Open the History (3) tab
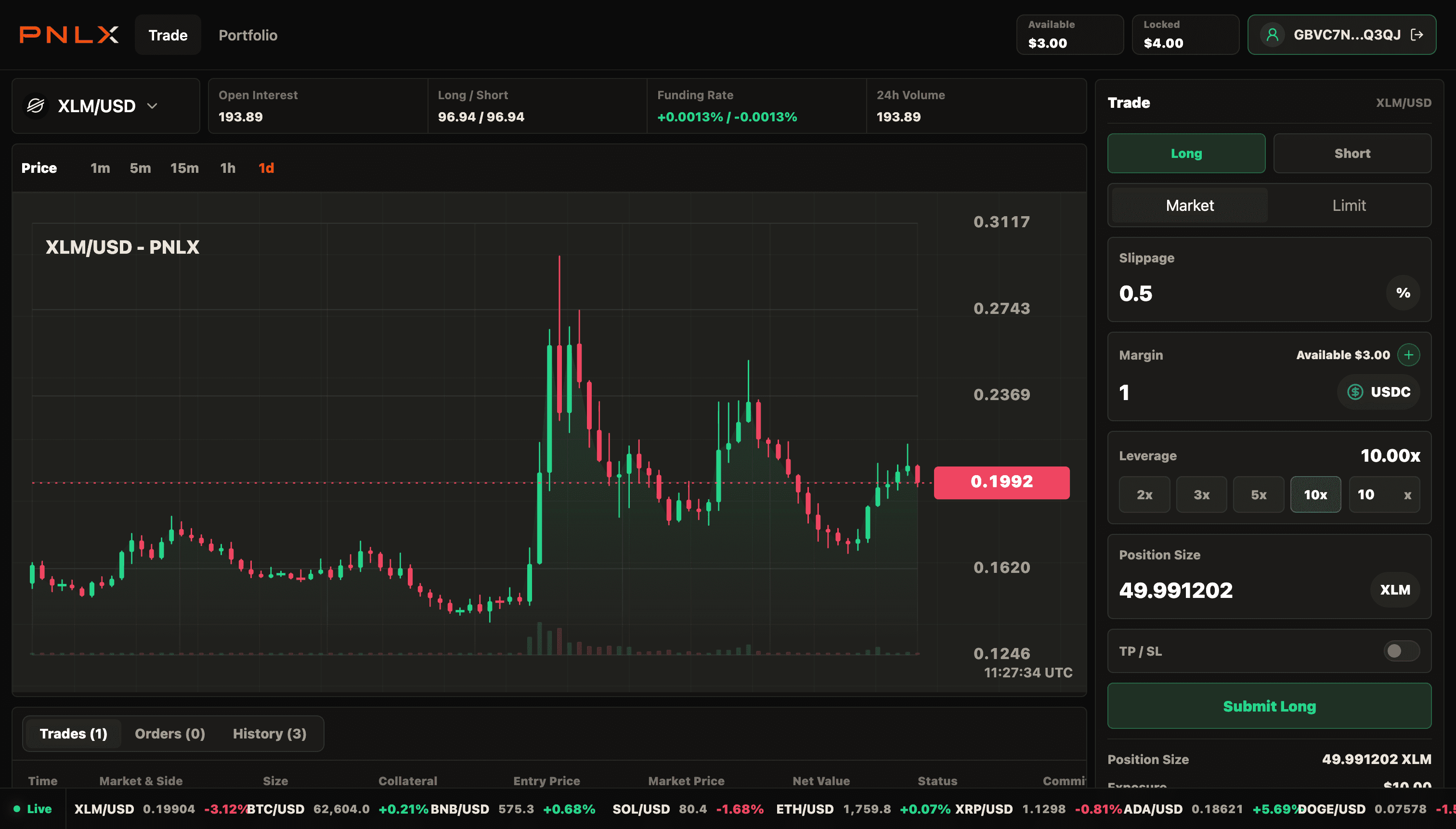Viewport: 1456px width, 829px height. coord(269,734)
